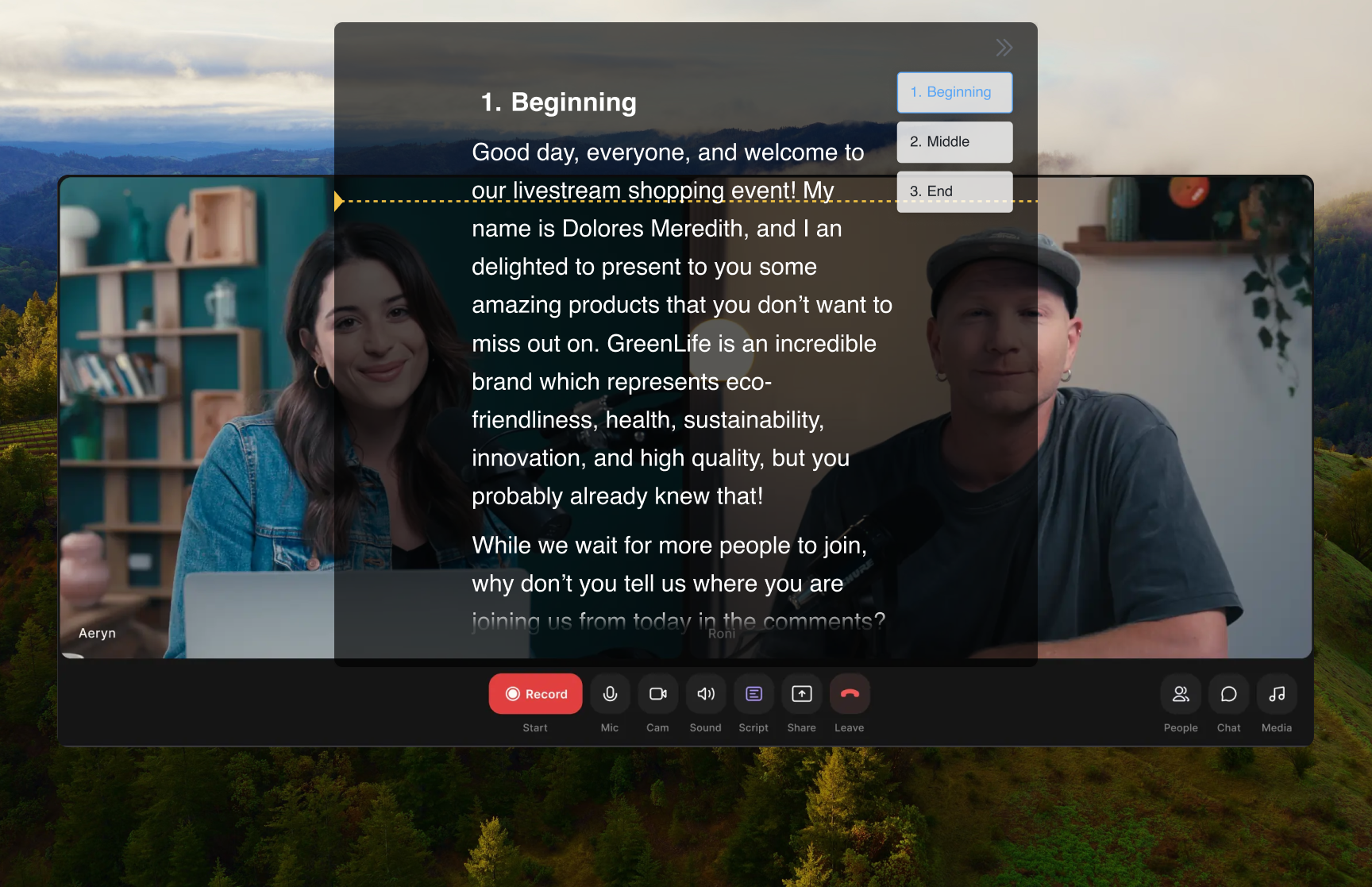The height and width of the screenshot is (887, 1372).
Task: Open the People panel icon
Action: tap(1181, 694)
